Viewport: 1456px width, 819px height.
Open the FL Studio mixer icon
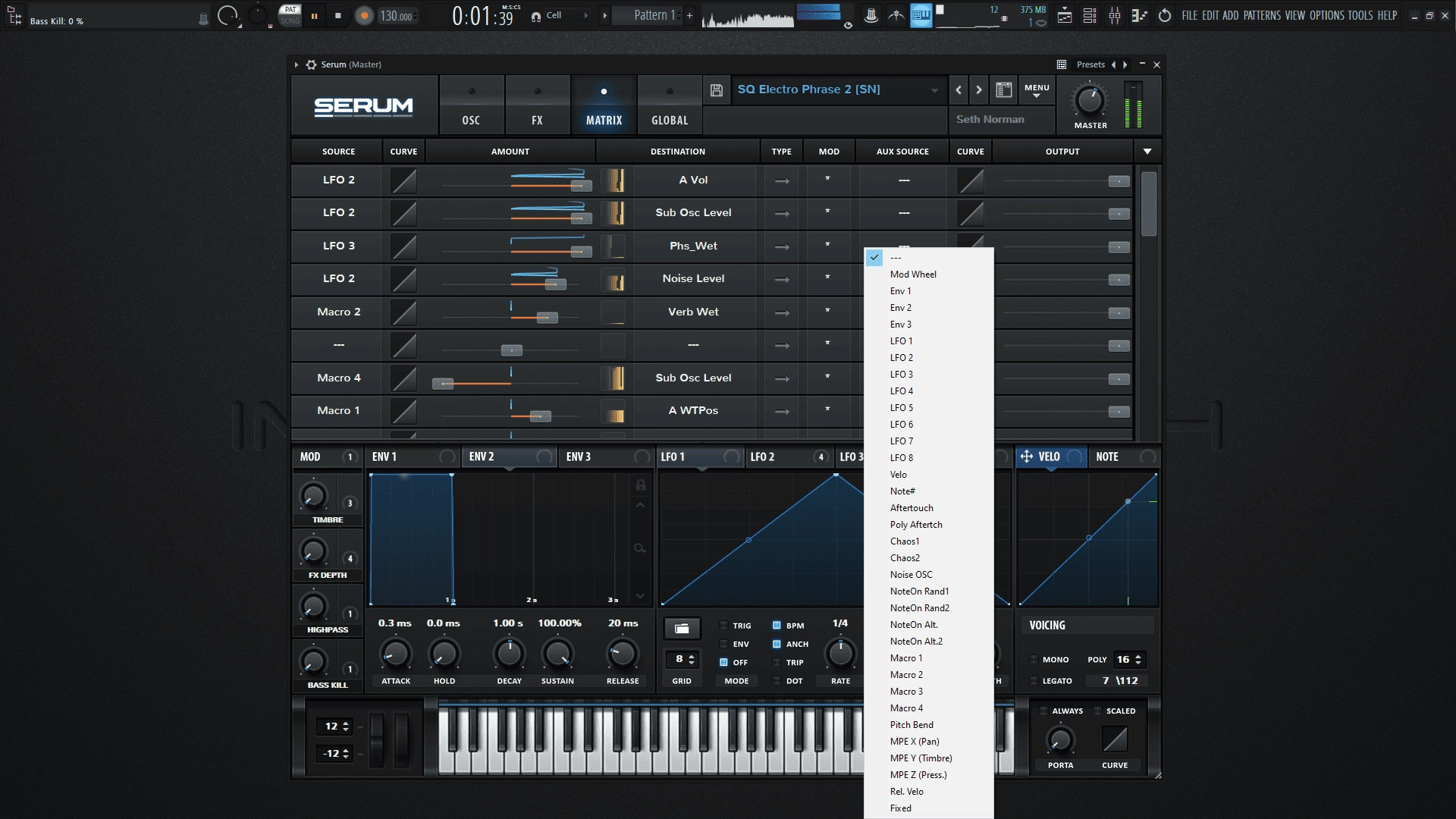[1115, 15]
